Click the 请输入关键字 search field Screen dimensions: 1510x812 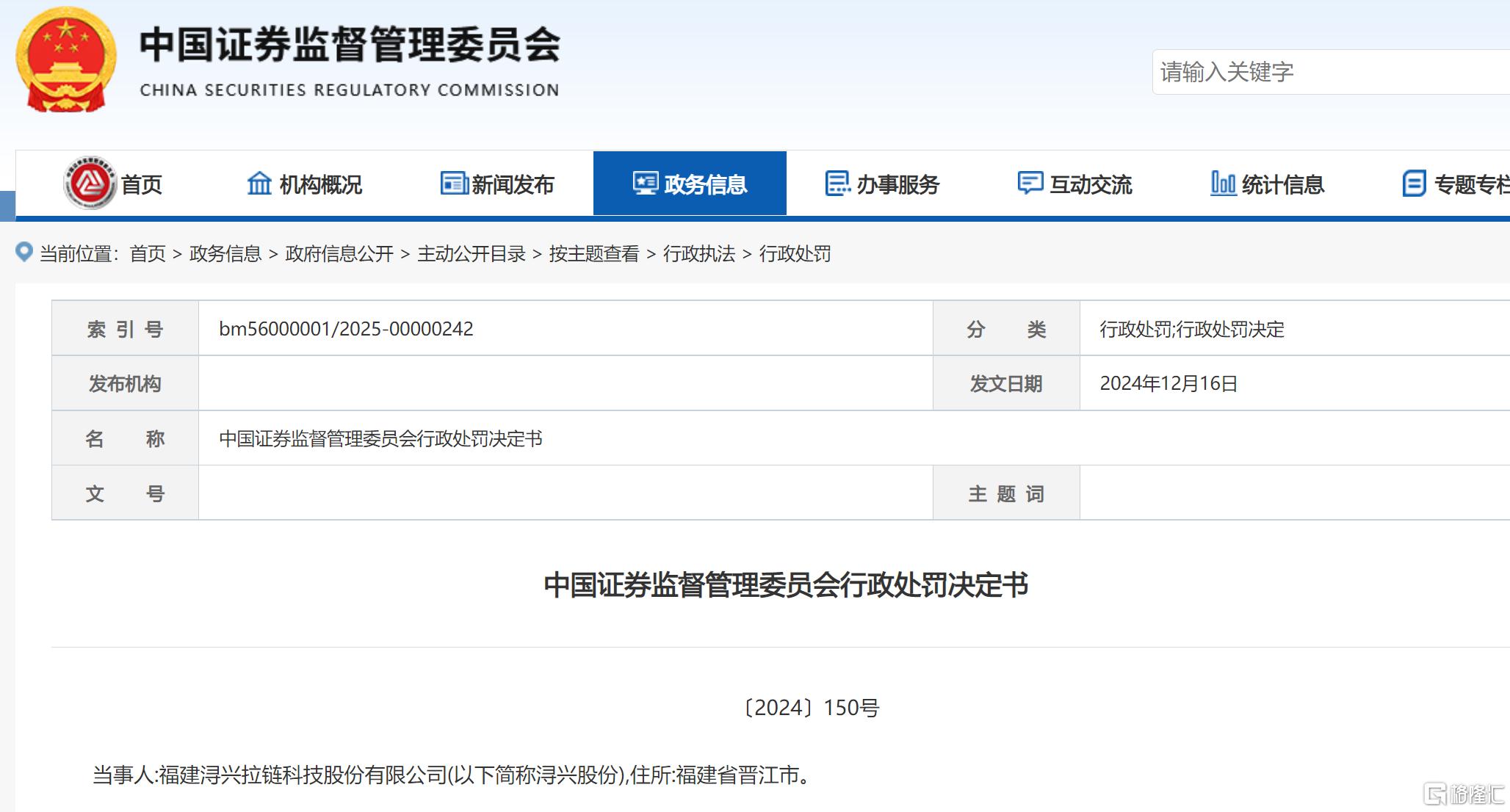pyautogui.click(x=1331, y=72)
